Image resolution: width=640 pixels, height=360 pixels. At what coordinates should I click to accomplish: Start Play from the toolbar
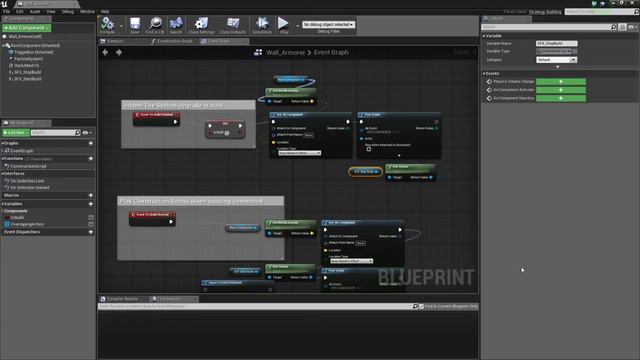[x=283, y=25]
